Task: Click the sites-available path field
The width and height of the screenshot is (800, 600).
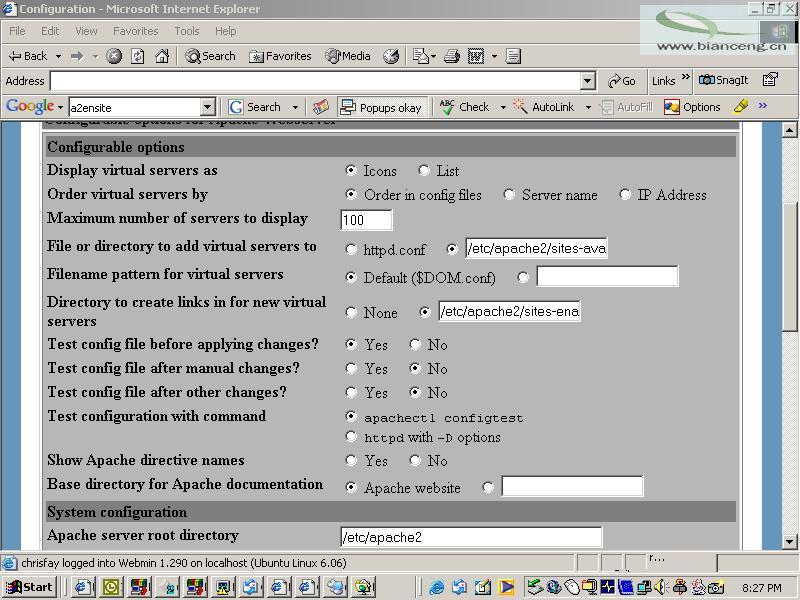Action: tap(536, 248)
